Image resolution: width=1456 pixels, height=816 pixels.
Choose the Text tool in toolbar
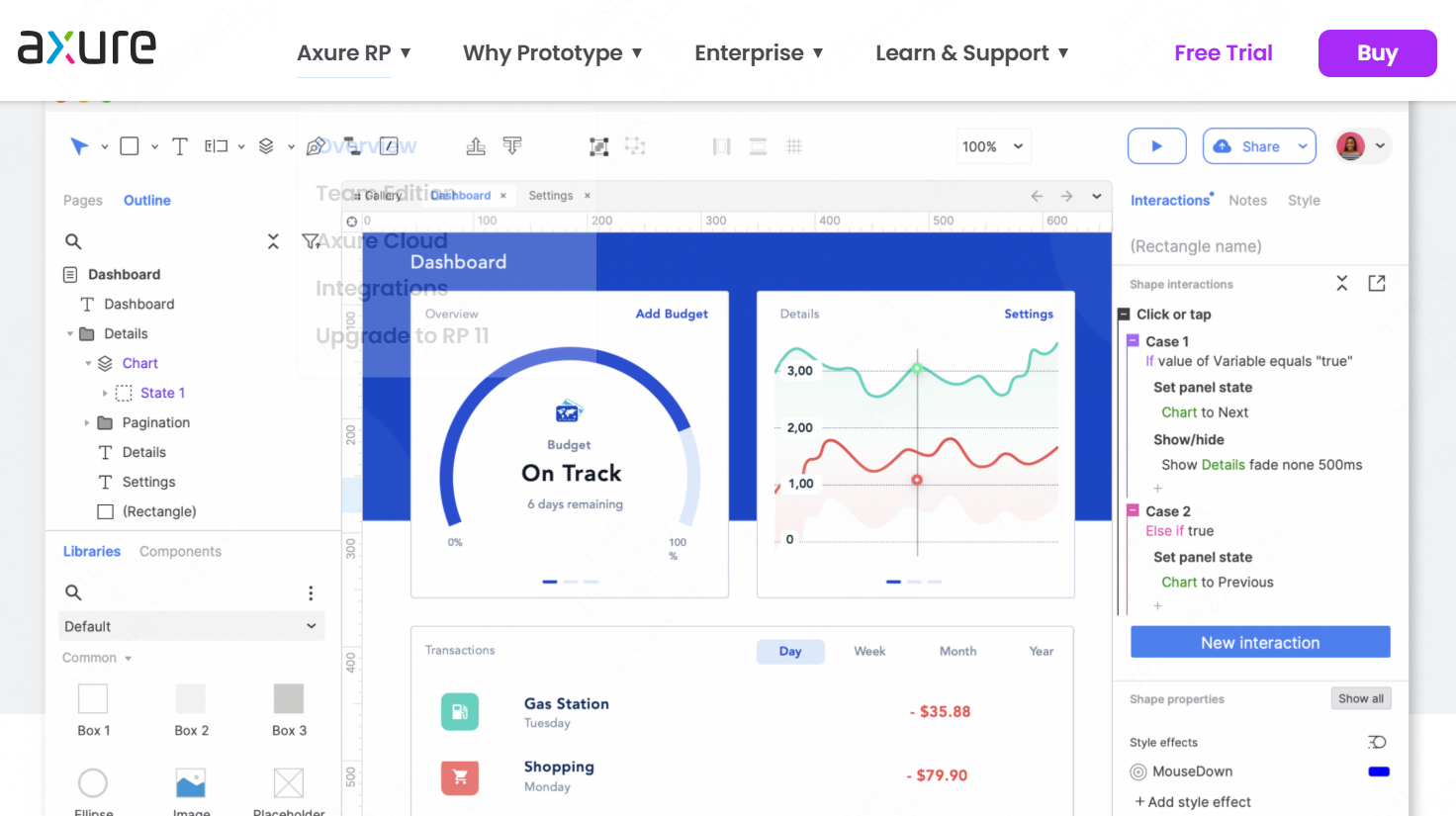[x=180, y=146]
